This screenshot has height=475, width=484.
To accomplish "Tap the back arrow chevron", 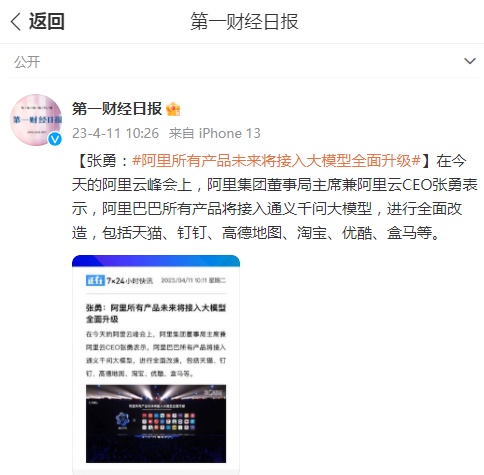I will [x=16, y=22].
